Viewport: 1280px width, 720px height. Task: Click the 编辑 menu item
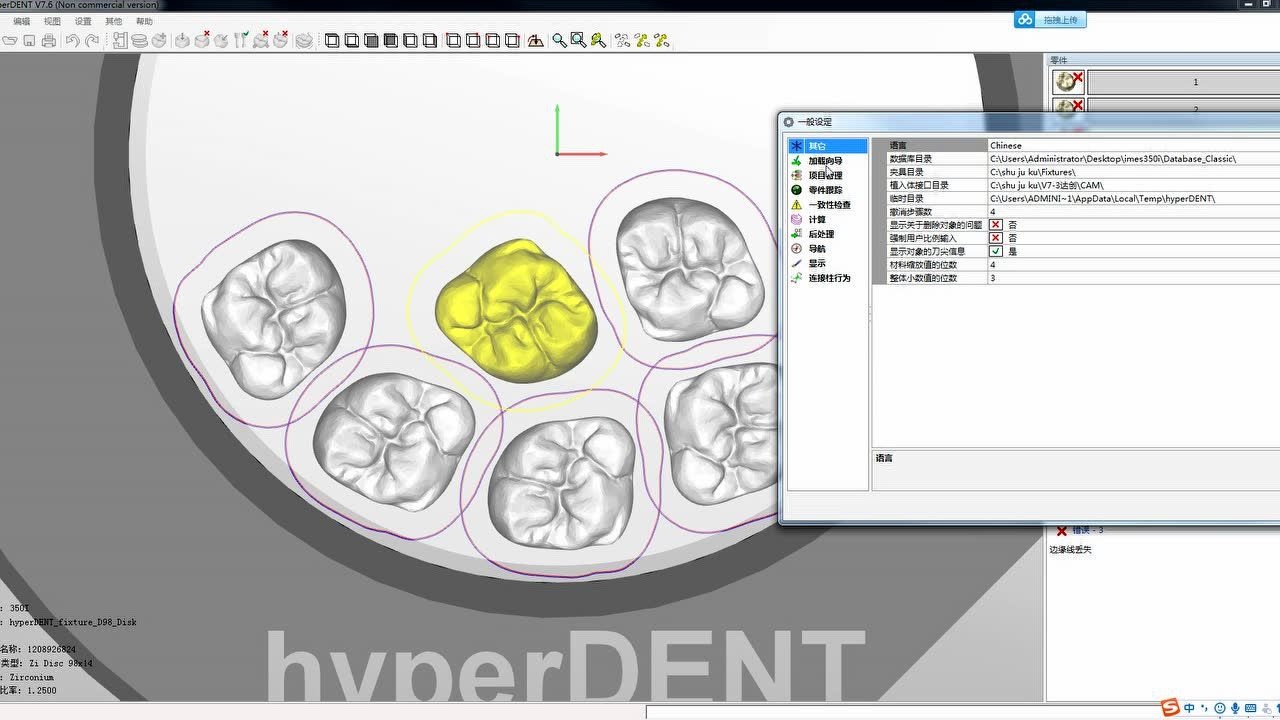click(x=22, y=20)
